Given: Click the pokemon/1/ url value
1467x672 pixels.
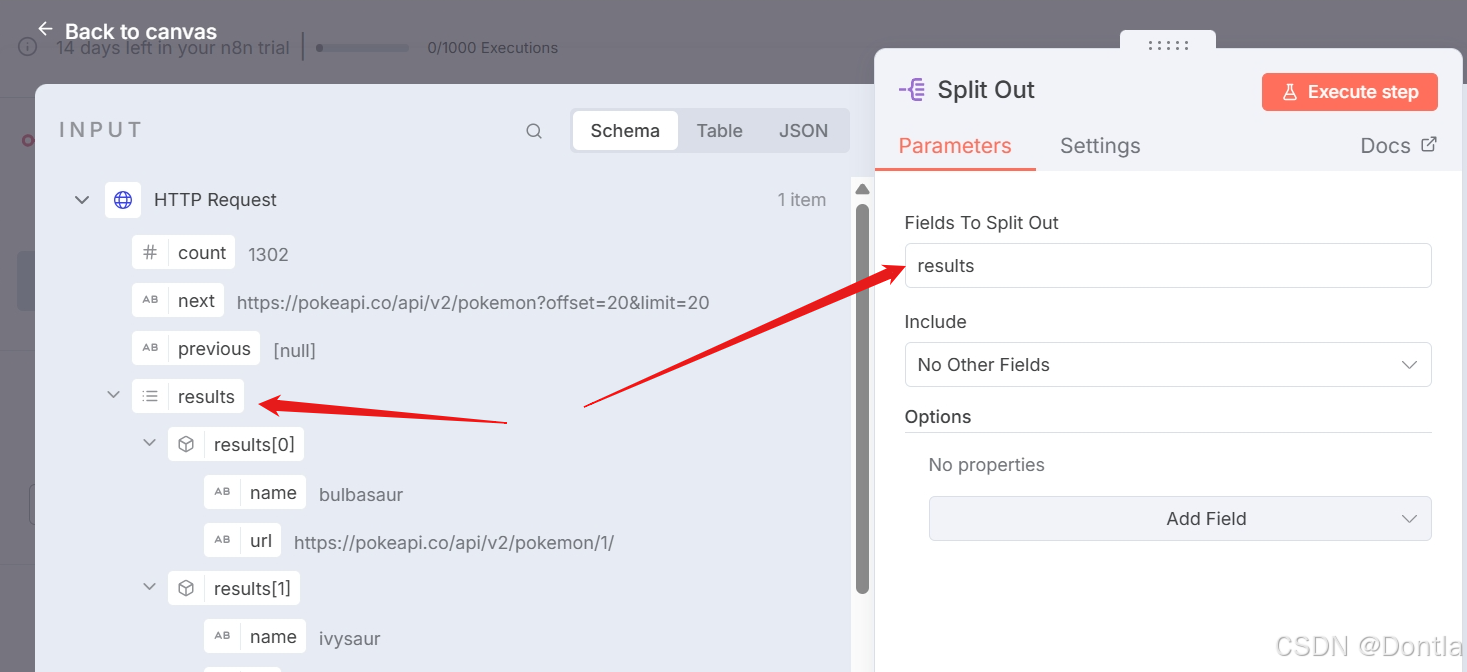Looking at the screenshot, I should pyautogui.click(x=454, y=543).
